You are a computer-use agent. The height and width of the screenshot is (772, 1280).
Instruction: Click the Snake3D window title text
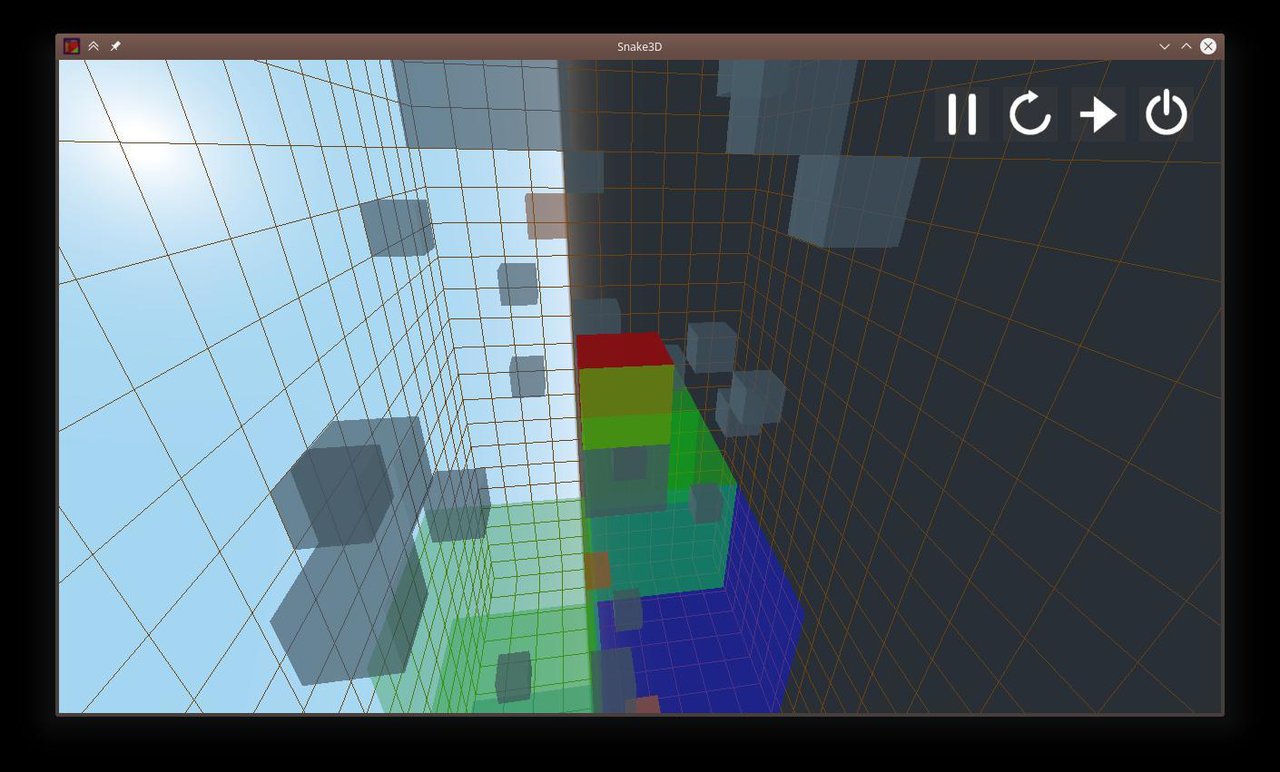coord(639,46)
